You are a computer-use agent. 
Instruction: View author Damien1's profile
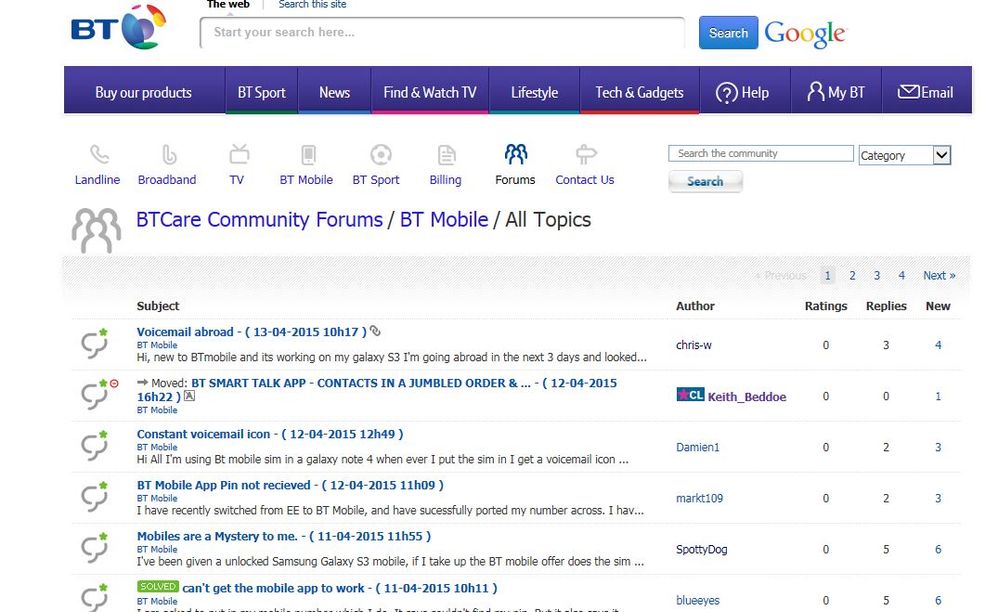tap(698, 447)
